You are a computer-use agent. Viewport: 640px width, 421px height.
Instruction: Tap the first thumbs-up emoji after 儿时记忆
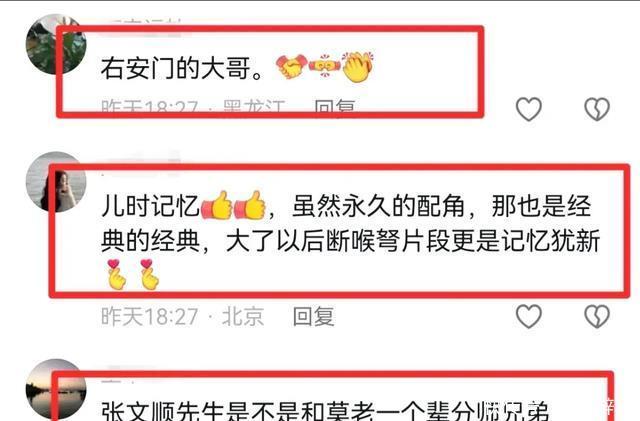(x=216, y=205)
